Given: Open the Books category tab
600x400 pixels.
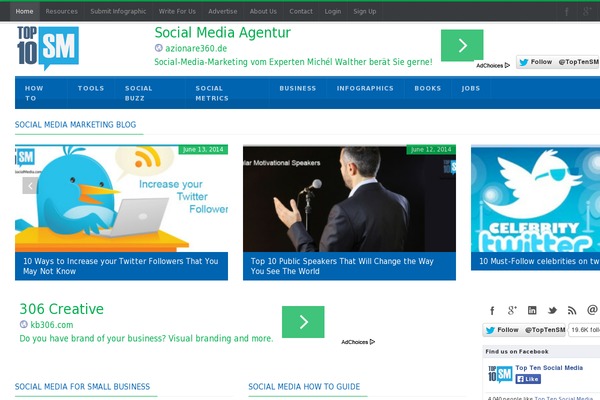Looking at the screenshot, I should tap(428, 88).
